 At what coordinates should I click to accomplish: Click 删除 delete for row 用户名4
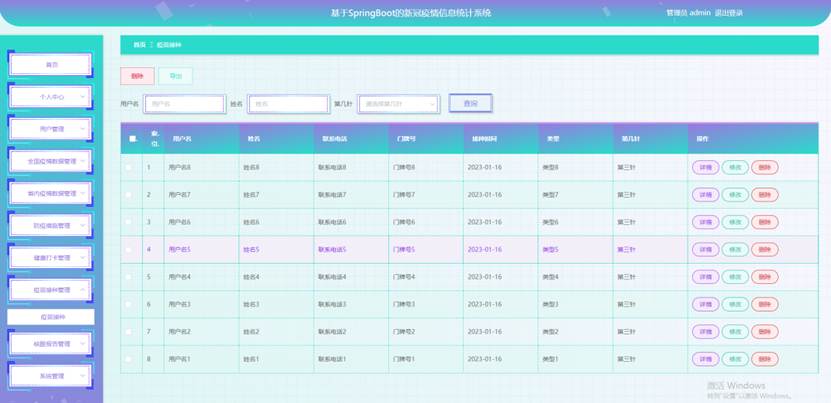coord(765,277)
